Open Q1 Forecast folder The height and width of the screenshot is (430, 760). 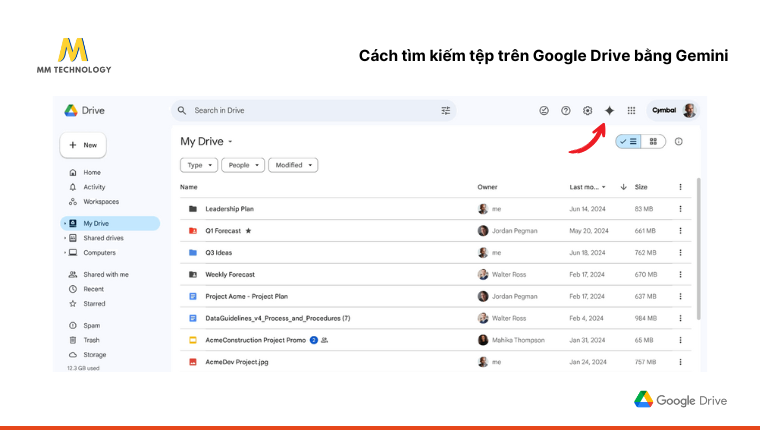(x=223, y=231)
